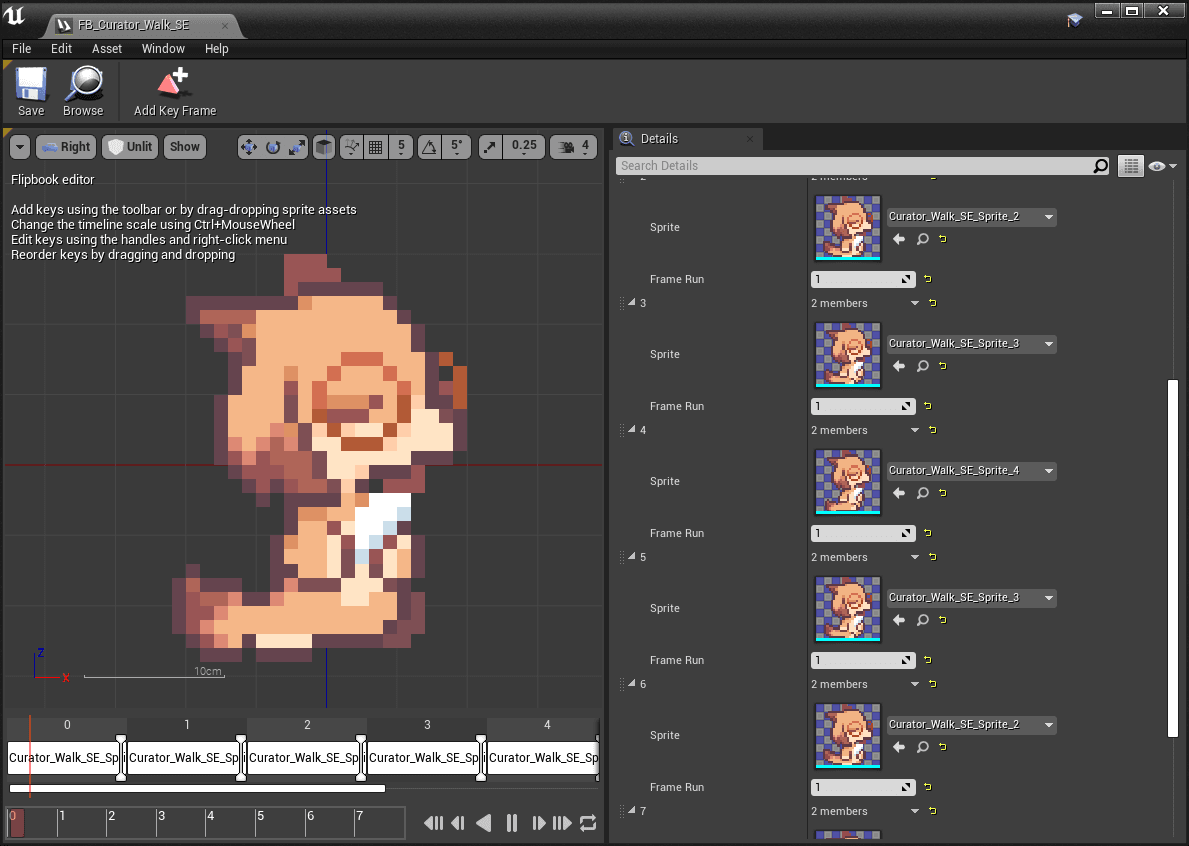Step back one frame
This screenshot has height=846, width=1189.
(x=458, y=823)
